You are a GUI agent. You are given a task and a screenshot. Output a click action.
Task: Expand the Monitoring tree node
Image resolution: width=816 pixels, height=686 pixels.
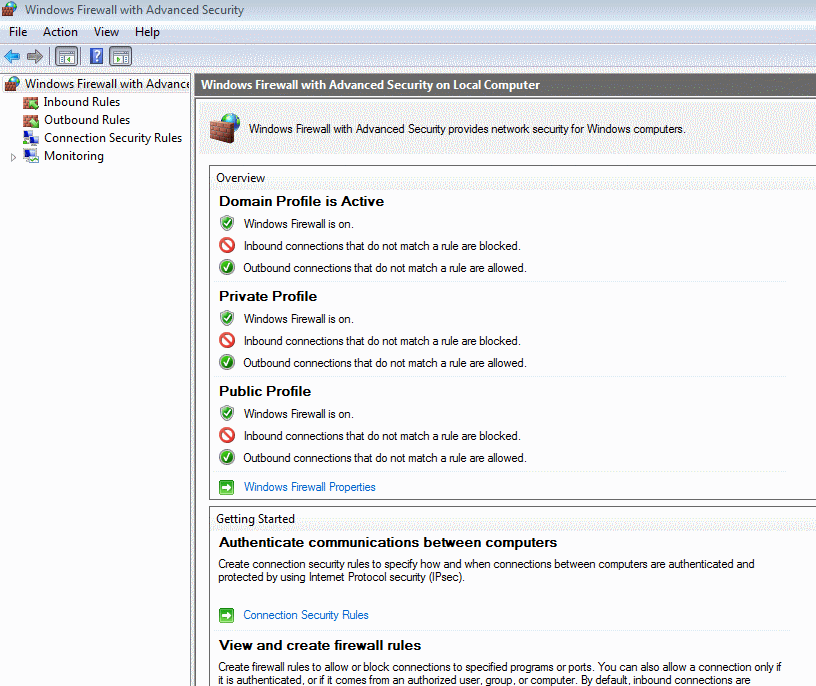pos(12,155)
